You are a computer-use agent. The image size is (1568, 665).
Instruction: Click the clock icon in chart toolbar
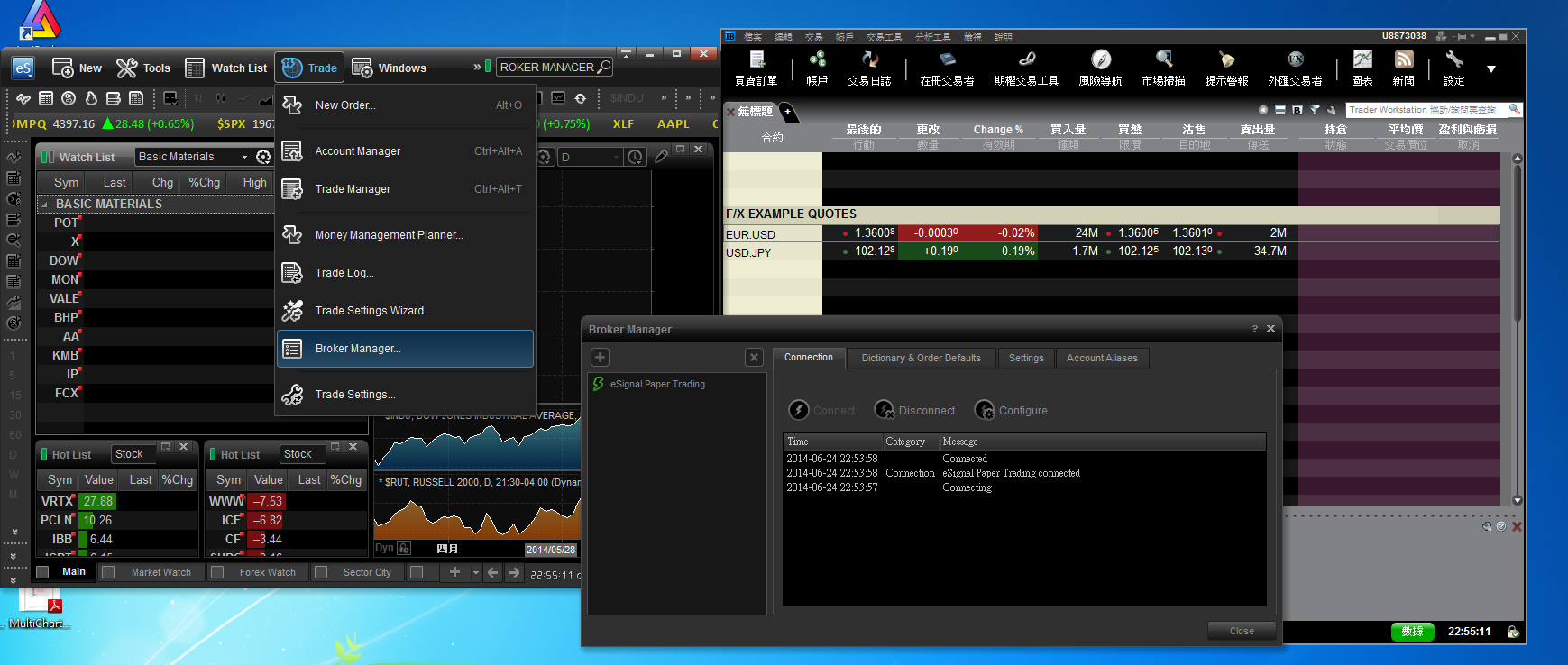pos(636,157)
